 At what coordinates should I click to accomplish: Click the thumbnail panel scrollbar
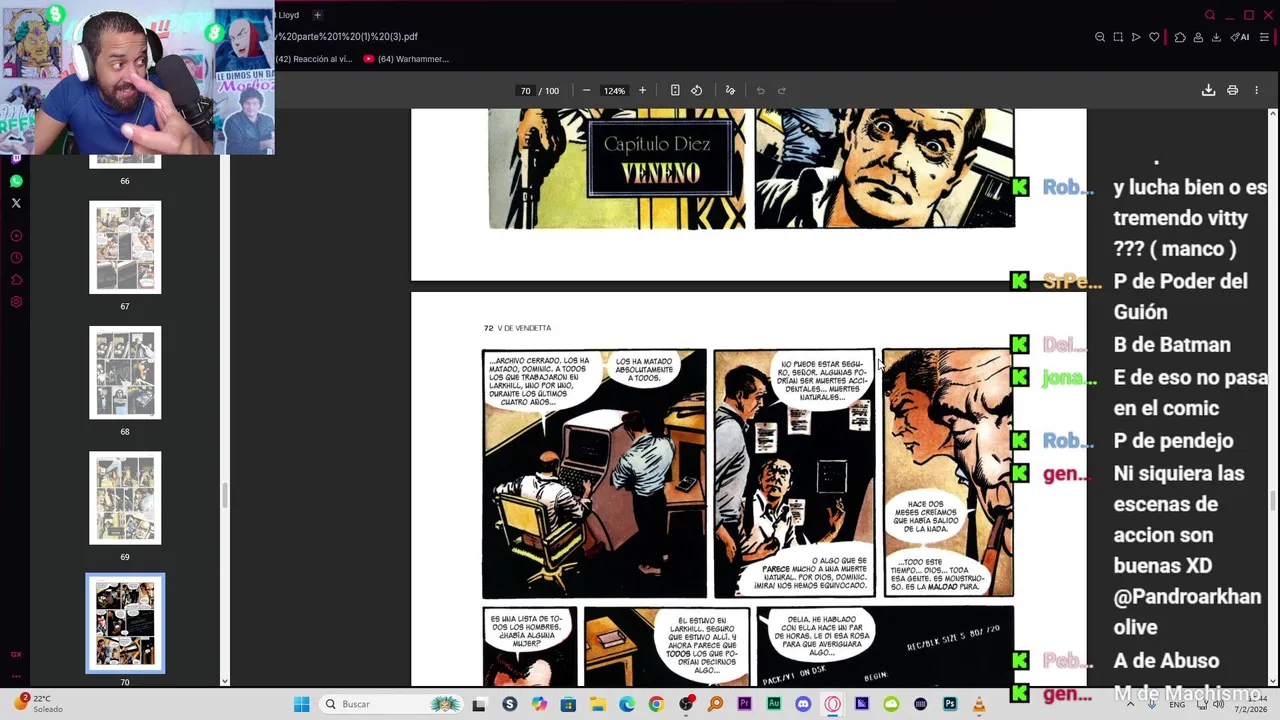pyautogui.click(x=224, y=495)
